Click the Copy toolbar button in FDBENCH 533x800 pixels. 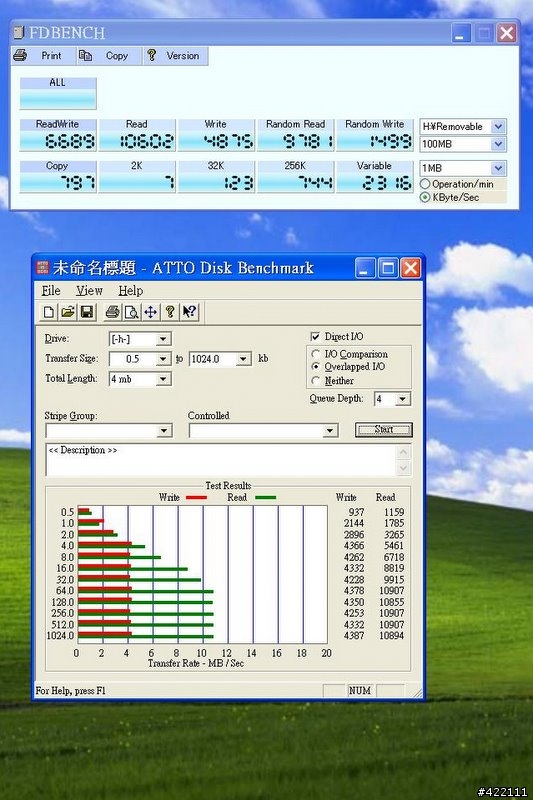click(x=109, y=56)
